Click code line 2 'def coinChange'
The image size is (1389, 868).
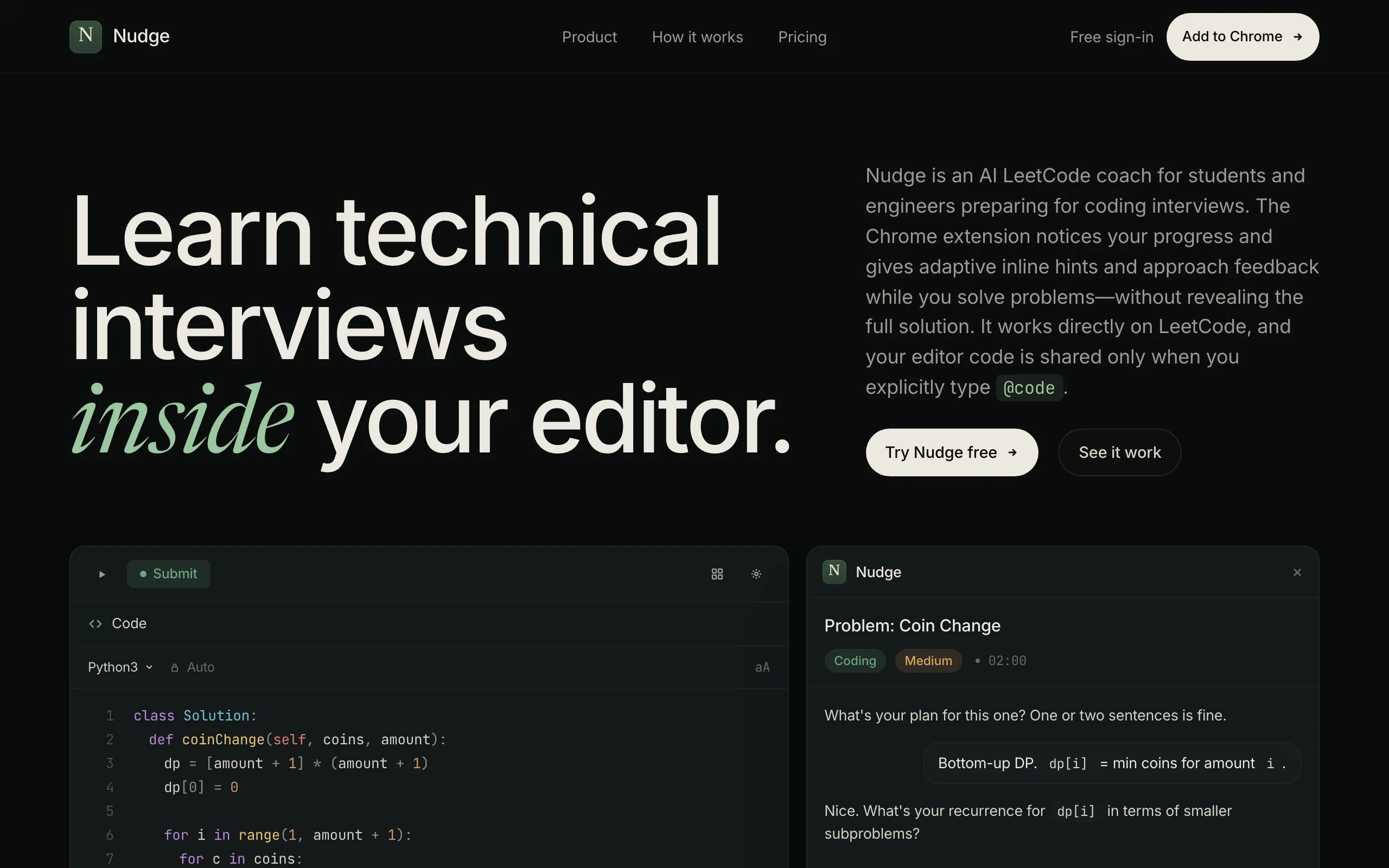pos(297,739)
